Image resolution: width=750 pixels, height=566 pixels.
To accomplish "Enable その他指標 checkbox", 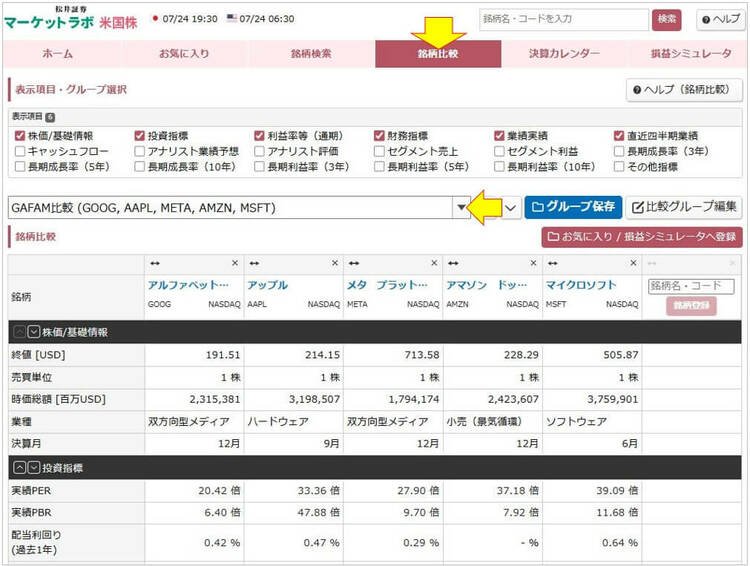I will (x=619, y=166).
